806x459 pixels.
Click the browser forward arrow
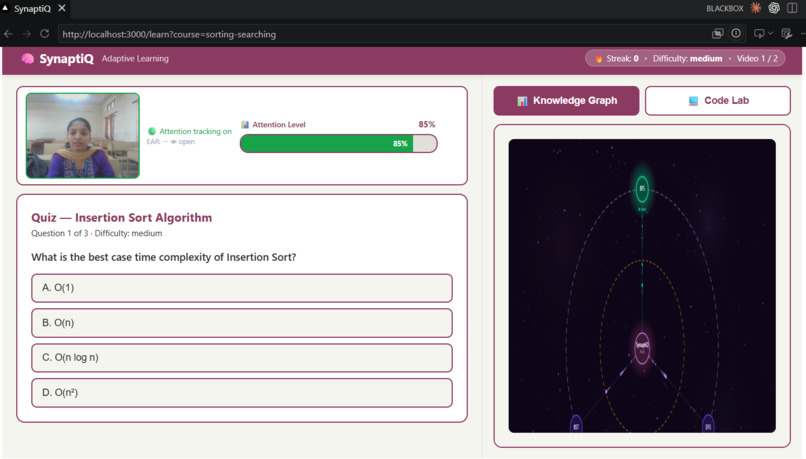click(26, 34)
